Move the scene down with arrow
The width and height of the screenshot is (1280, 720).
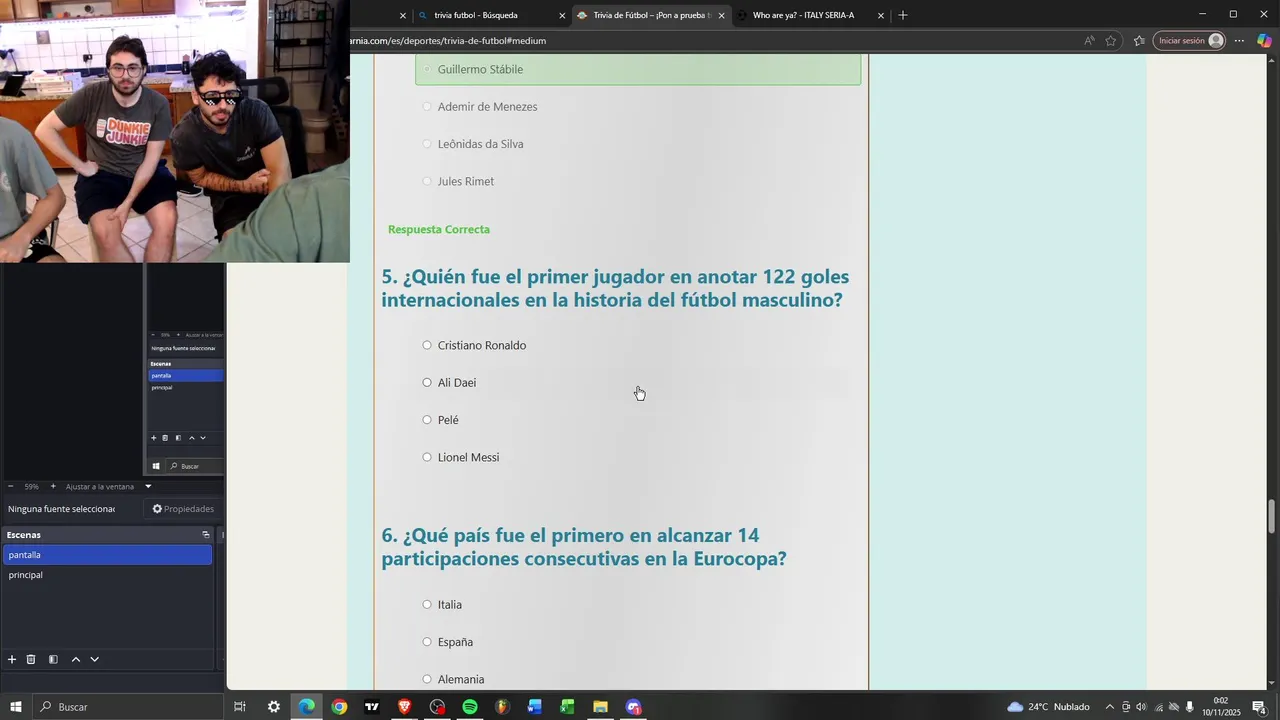click(94, 659)
